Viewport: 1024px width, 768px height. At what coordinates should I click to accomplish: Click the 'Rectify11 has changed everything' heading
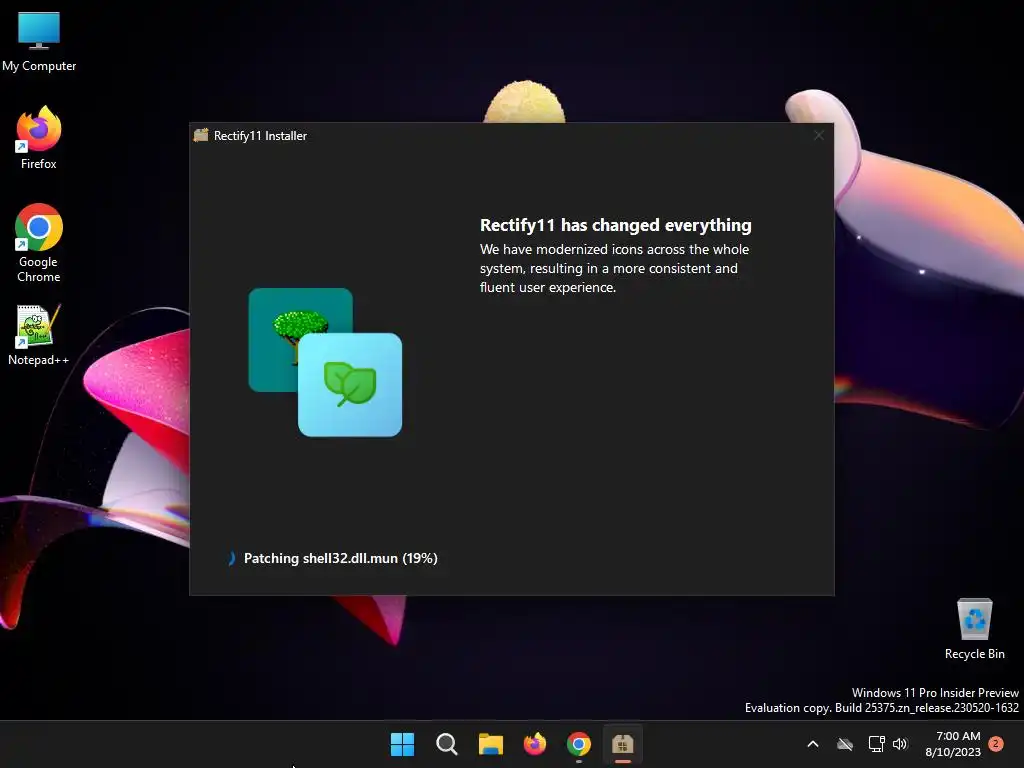pyautogui.click(x=615, y=225)
